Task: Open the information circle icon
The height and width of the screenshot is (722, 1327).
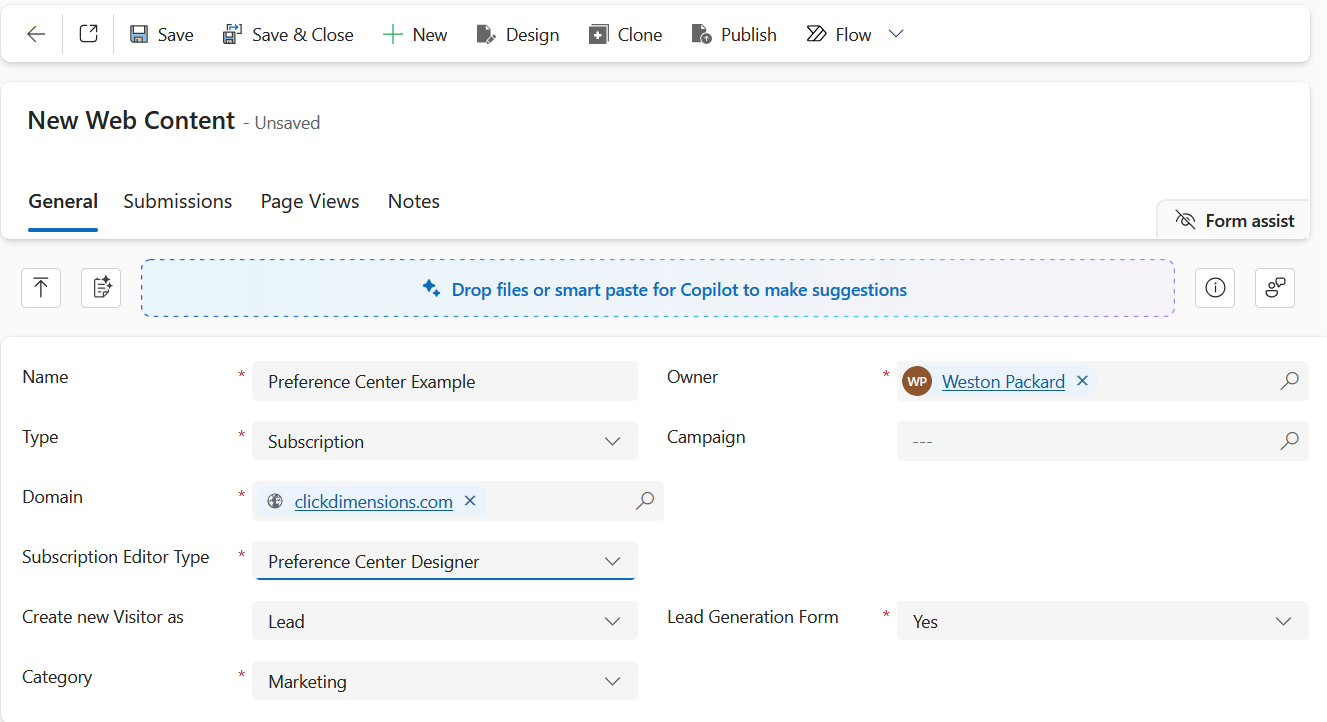Action: pos(1215,288)
